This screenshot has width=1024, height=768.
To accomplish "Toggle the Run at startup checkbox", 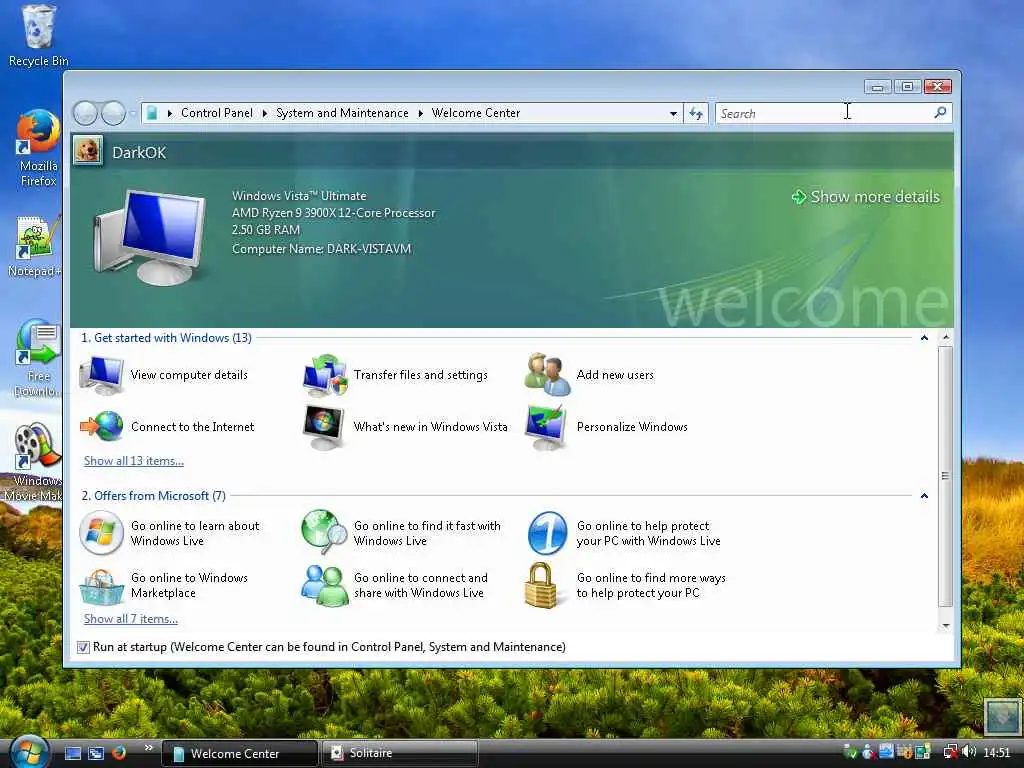I will pos(83,647).
